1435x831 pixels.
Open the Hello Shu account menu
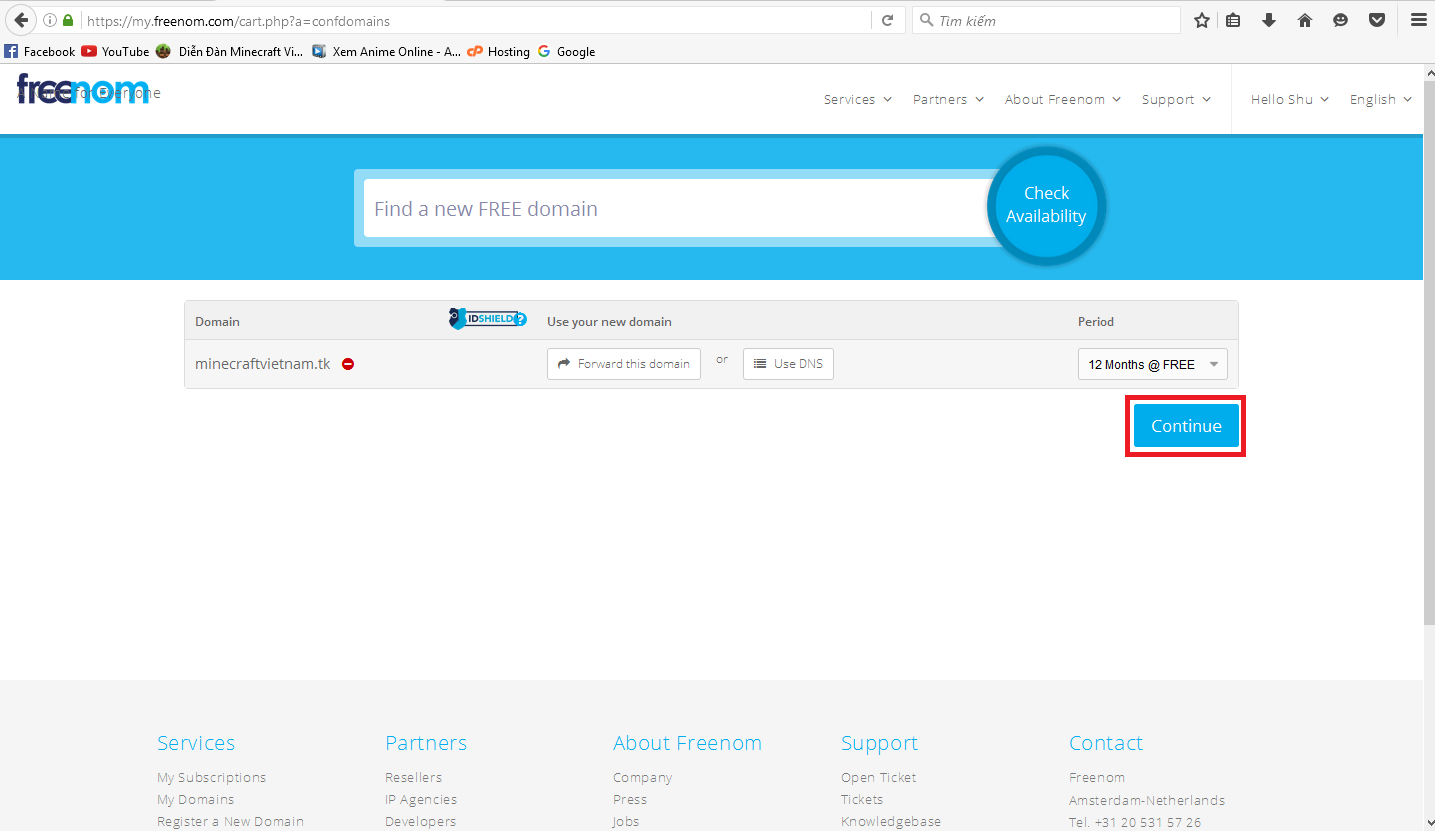coord(1290,99)
